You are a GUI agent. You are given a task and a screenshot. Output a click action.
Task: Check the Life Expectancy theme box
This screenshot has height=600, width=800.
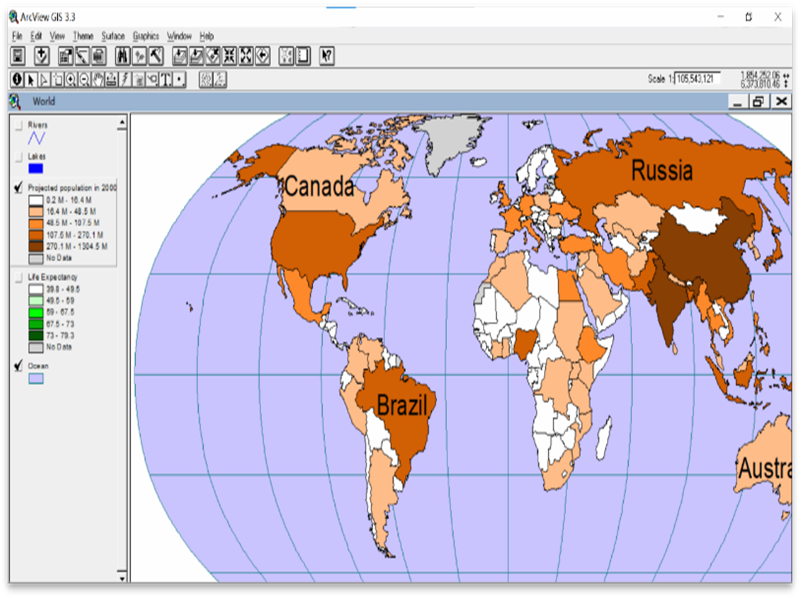point(18,276)
